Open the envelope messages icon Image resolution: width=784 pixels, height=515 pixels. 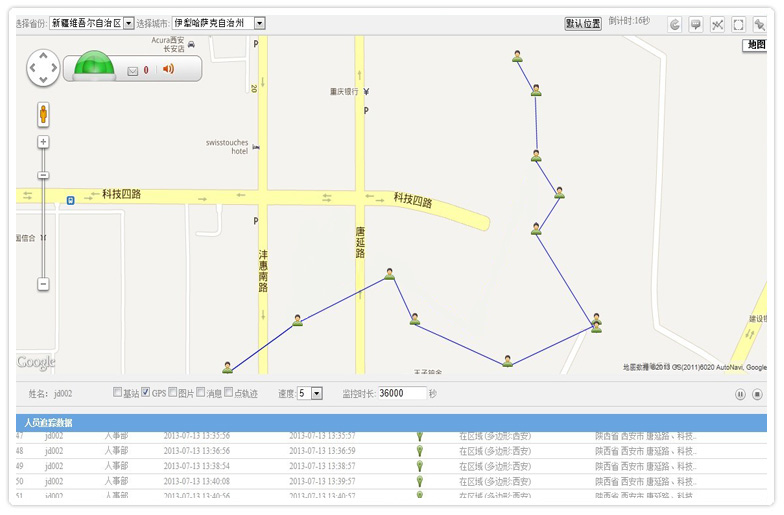point(133,70)
